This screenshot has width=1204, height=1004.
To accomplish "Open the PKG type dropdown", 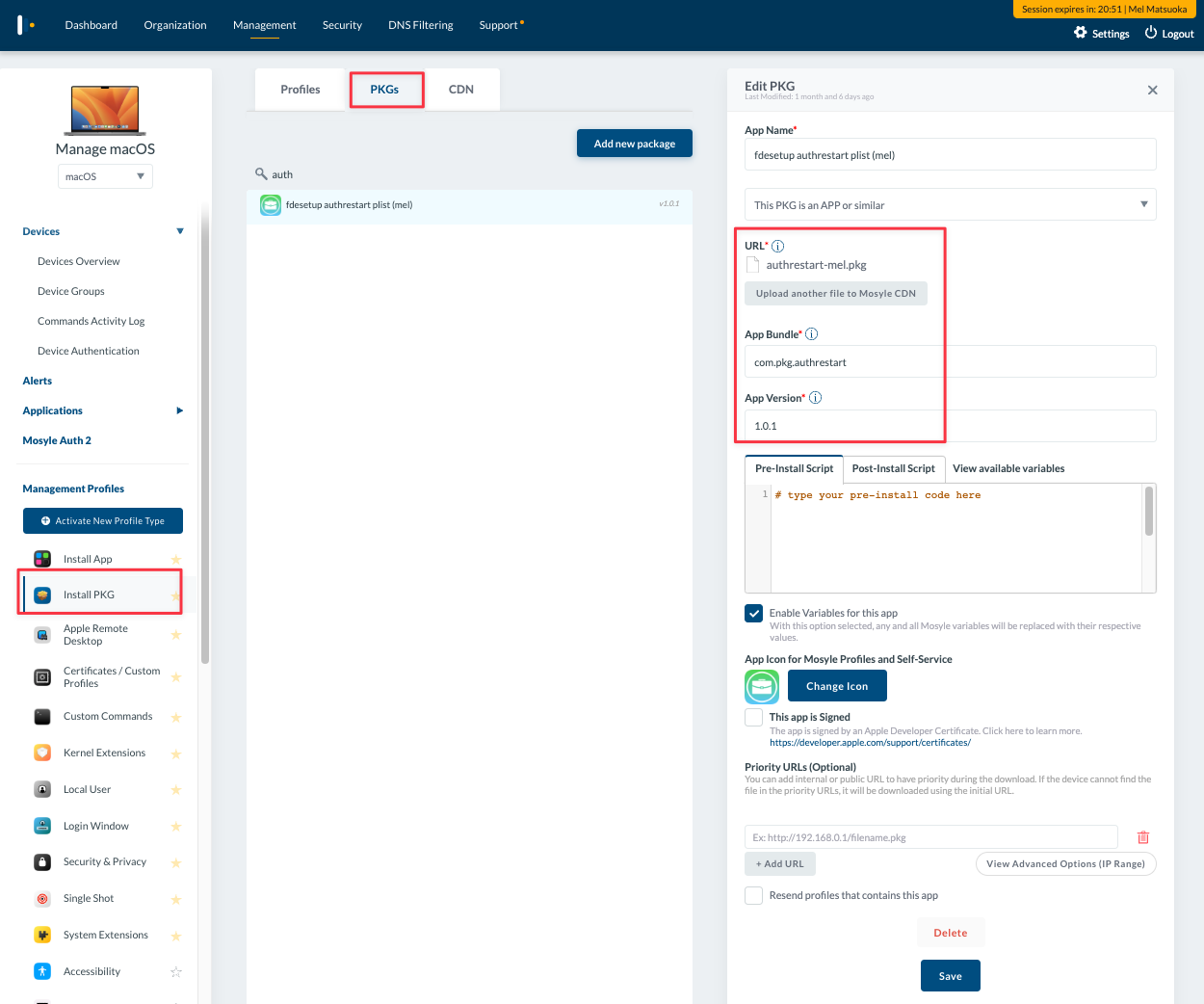I will (x=951, y=204).
